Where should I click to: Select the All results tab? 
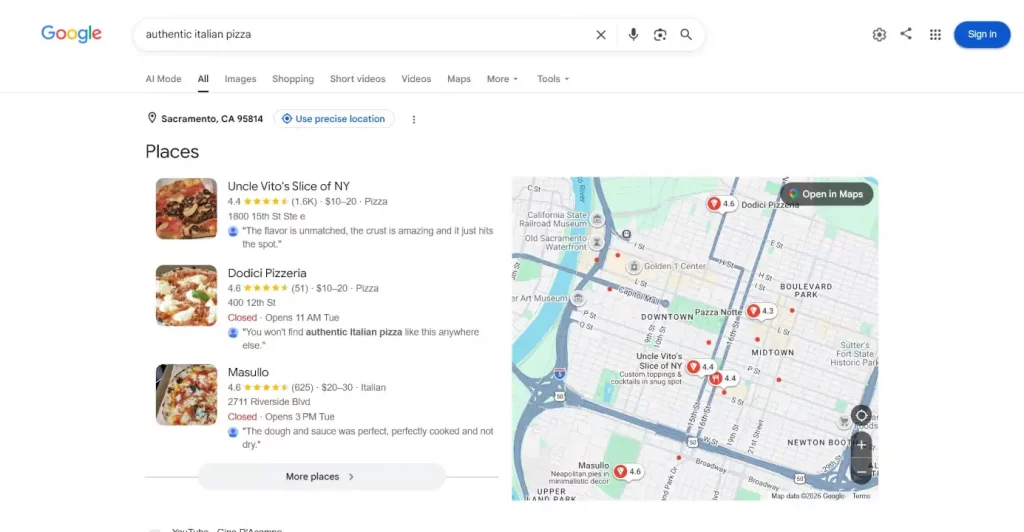click(x=203, y=79)
